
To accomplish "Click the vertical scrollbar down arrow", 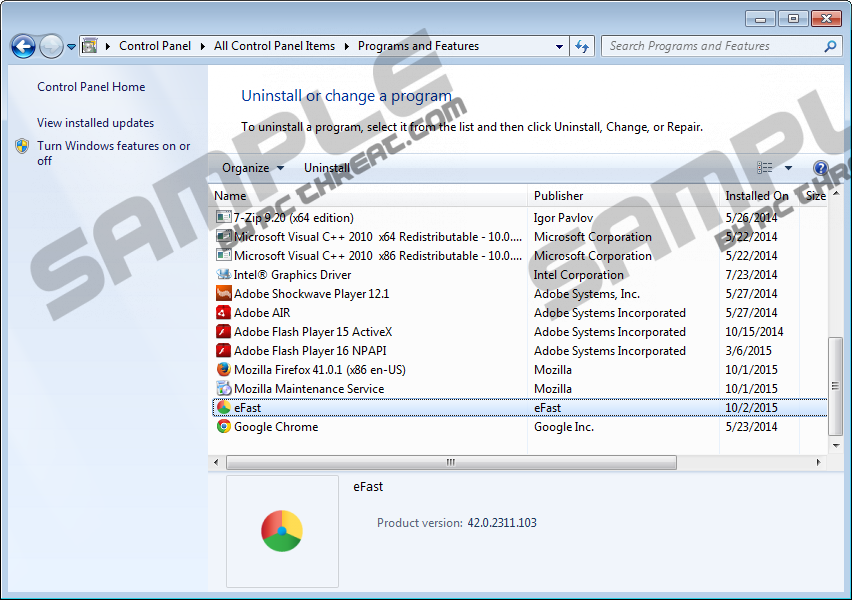I will pos(836,446).
